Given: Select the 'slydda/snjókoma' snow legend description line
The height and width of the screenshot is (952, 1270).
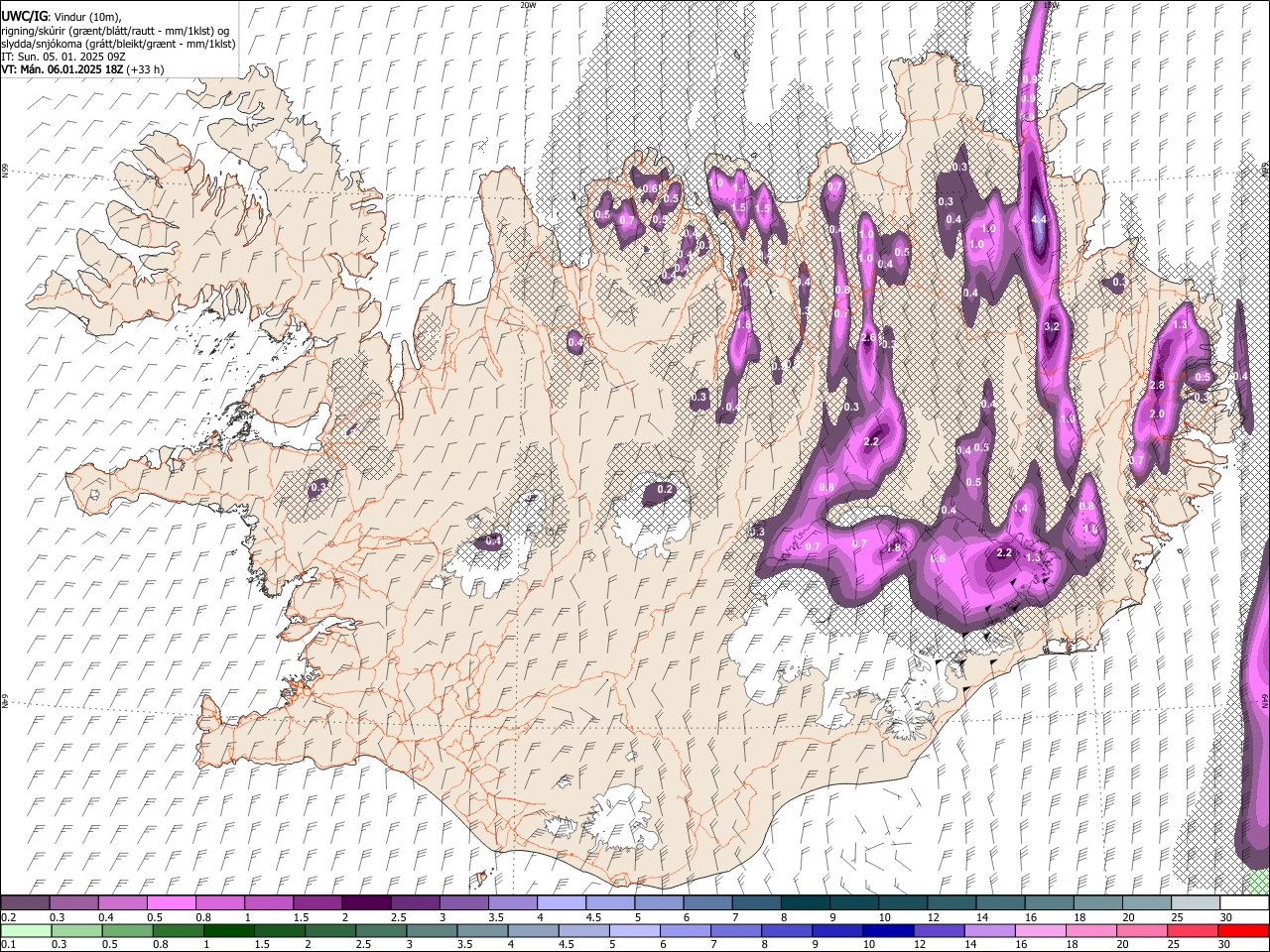Looking at the screenshot, I should point(118,44).
